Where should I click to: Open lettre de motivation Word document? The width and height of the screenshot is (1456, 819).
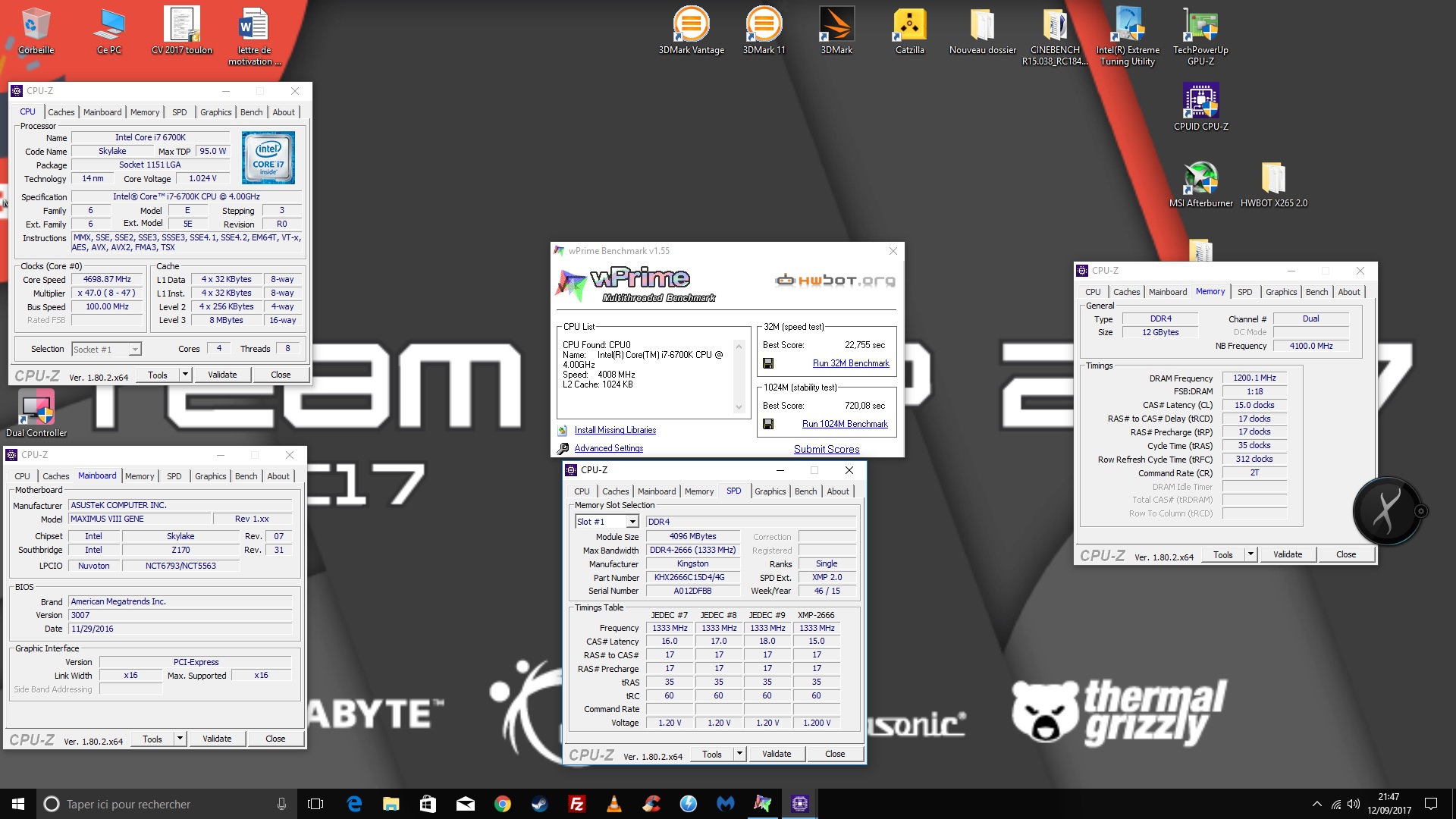pyautogui.click(x=254, y=36)
